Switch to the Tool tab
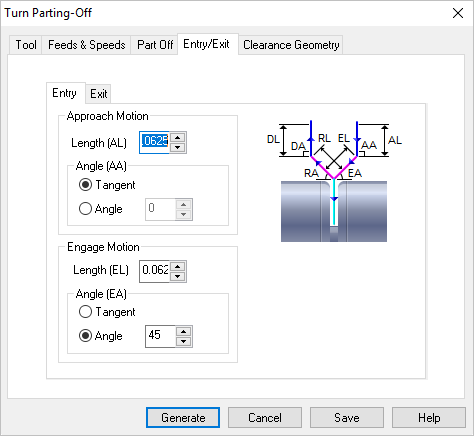This screenshot has width=474, height=436. [x=26, y=45]
